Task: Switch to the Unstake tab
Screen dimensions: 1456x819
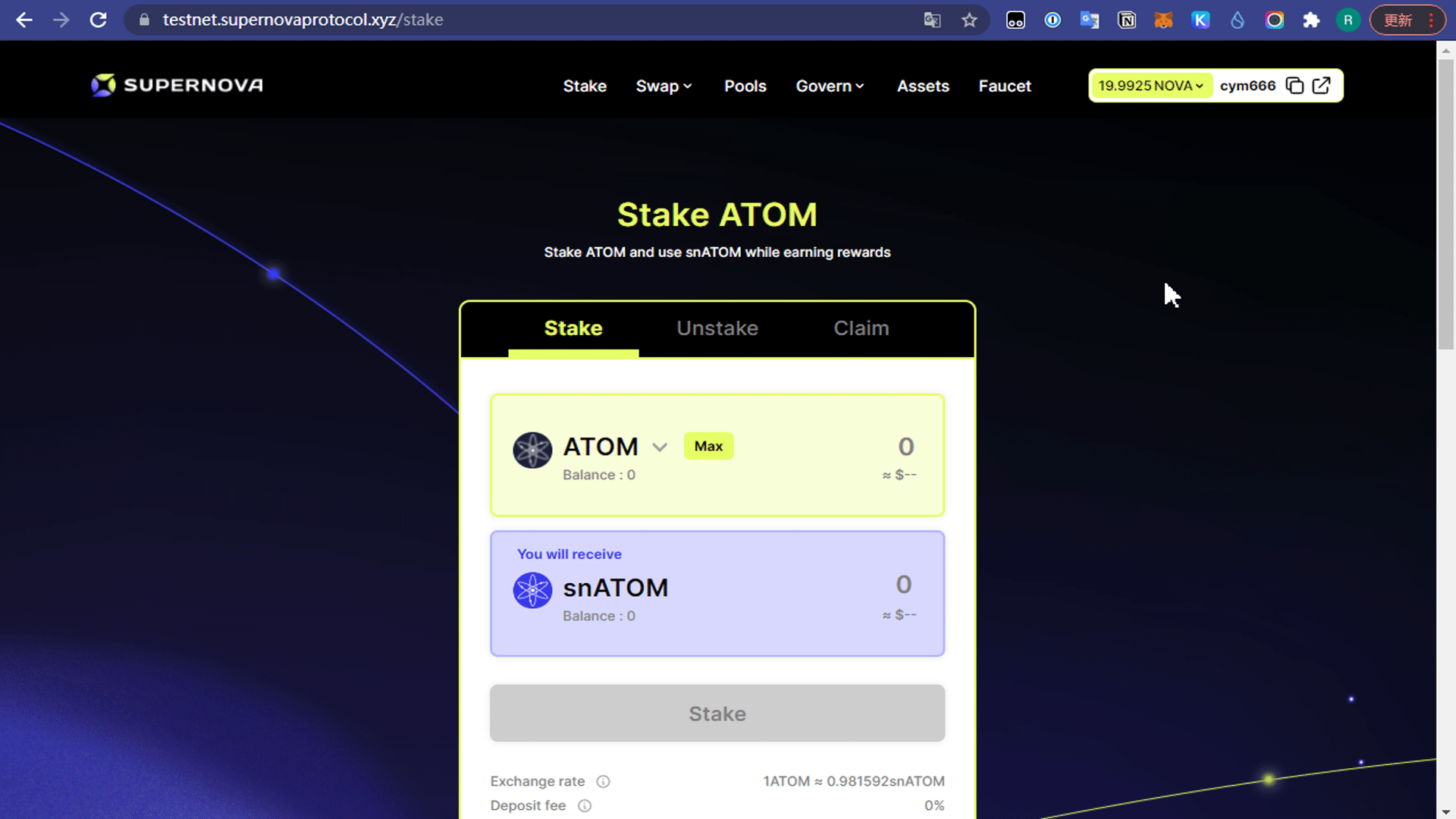Action: [717, 328]
